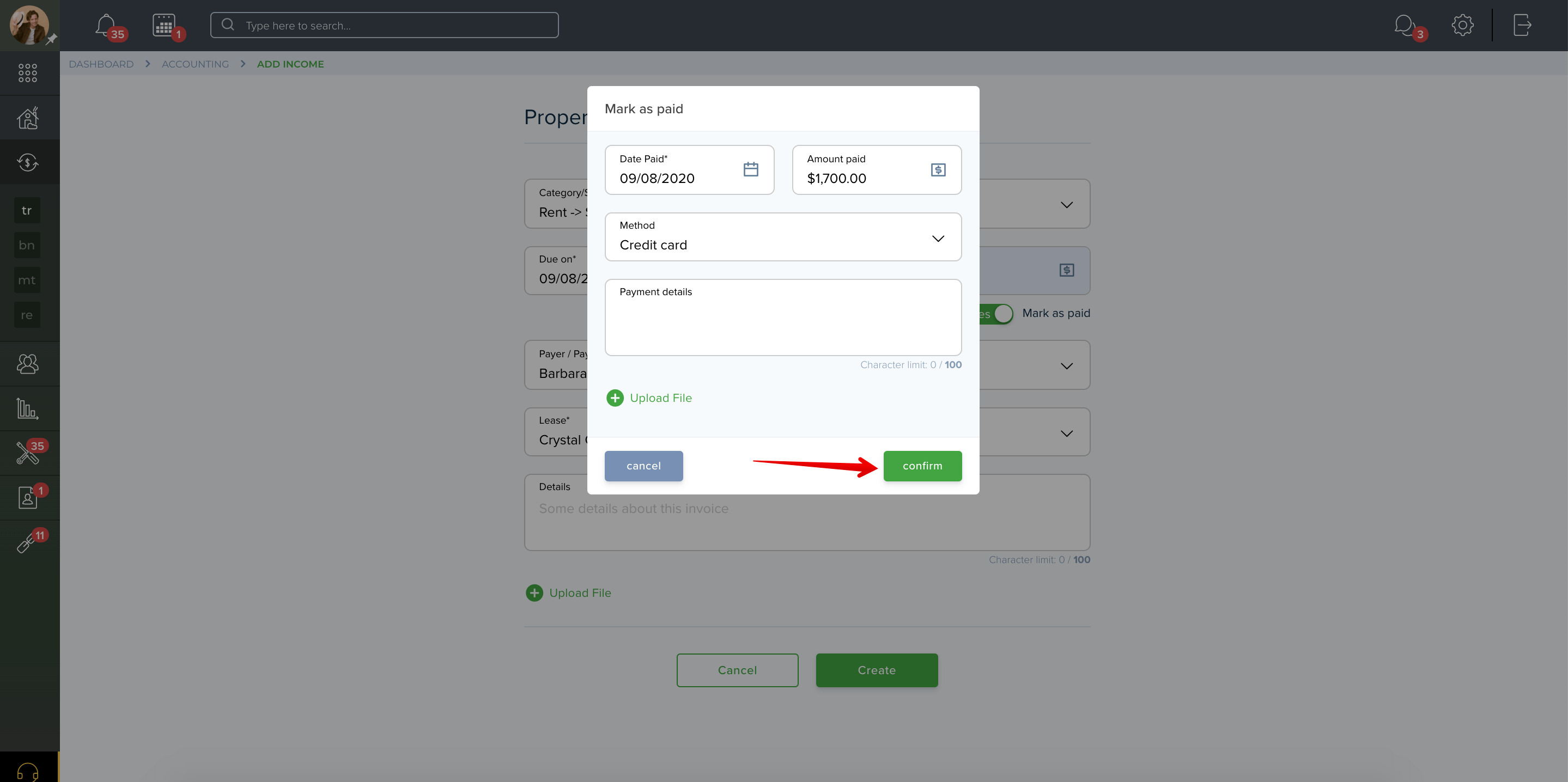Select the 'tr' sidebar submenu item
1568x782 pixels.
pos(27,211)
